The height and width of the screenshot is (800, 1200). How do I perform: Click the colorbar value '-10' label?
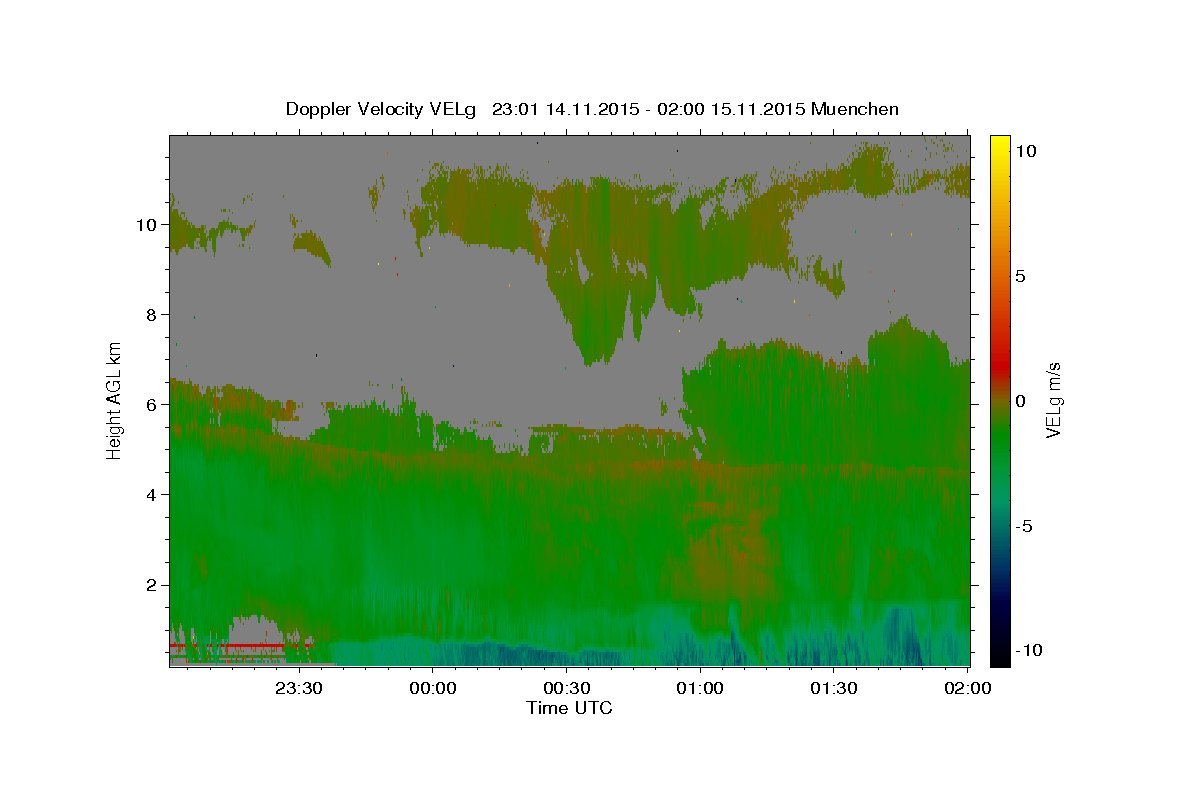click(x=1028, y=651)
